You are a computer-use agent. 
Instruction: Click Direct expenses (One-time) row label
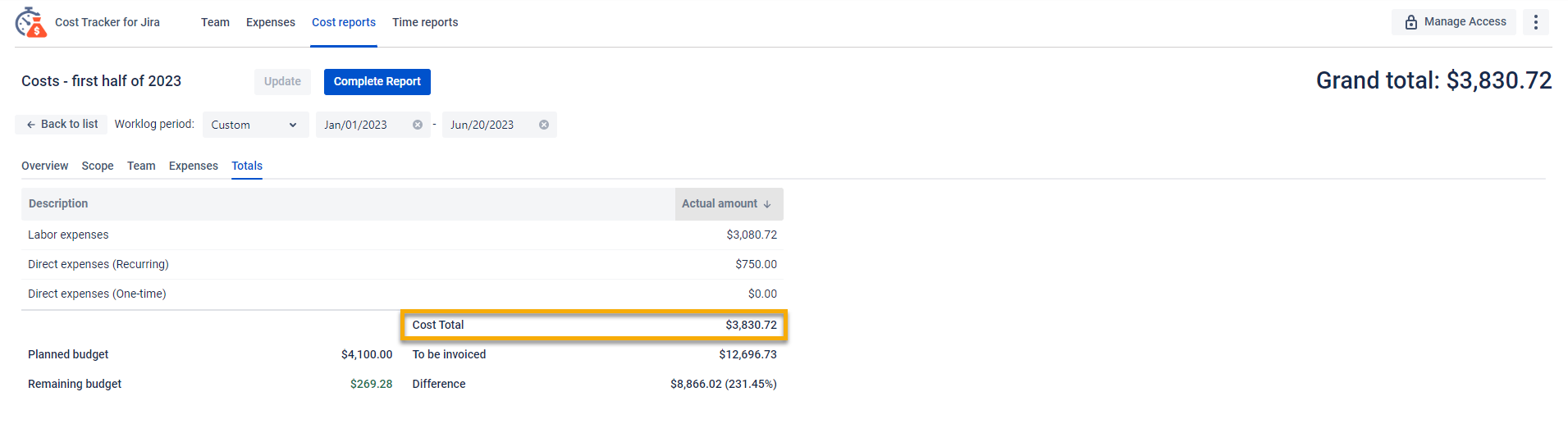(x=97, y=294)
